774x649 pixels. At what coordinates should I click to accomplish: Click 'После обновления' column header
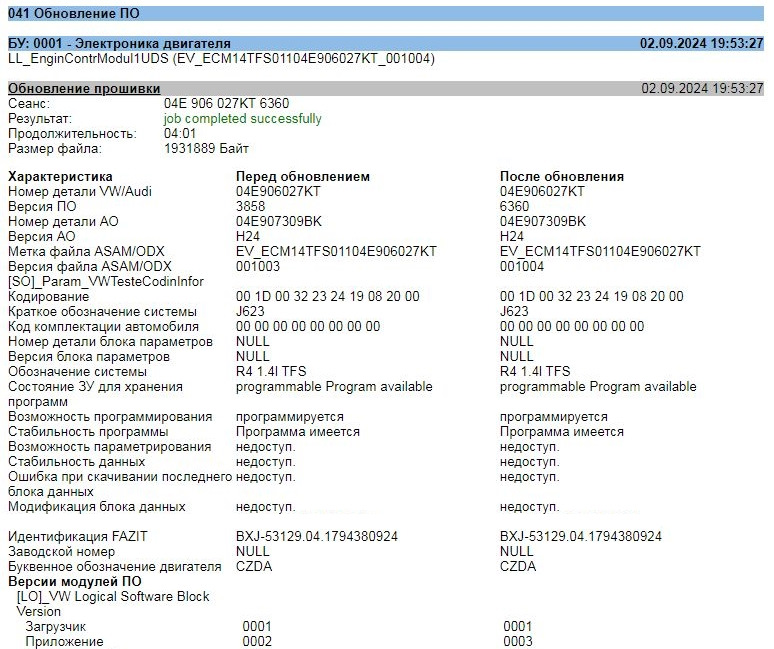(562, 176)
